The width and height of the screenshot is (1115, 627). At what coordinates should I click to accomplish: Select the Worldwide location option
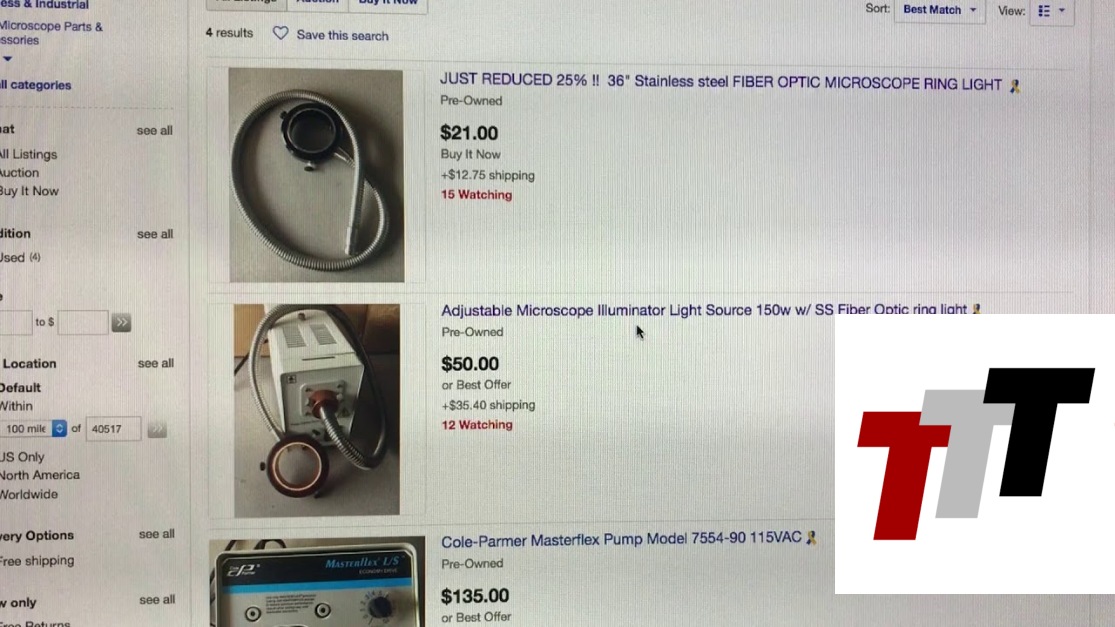pyautogui.click(x=29, y=494)
